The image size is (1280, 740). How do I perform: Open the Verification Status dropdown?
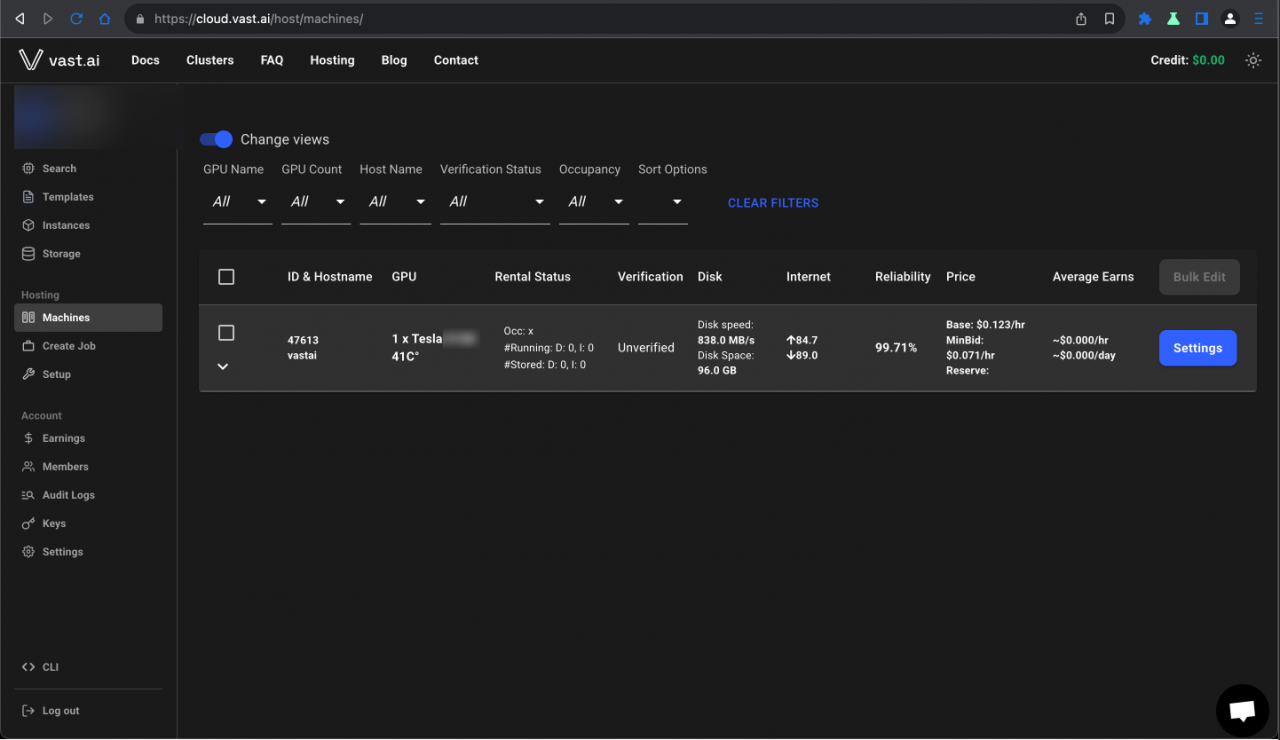(494, 202)
